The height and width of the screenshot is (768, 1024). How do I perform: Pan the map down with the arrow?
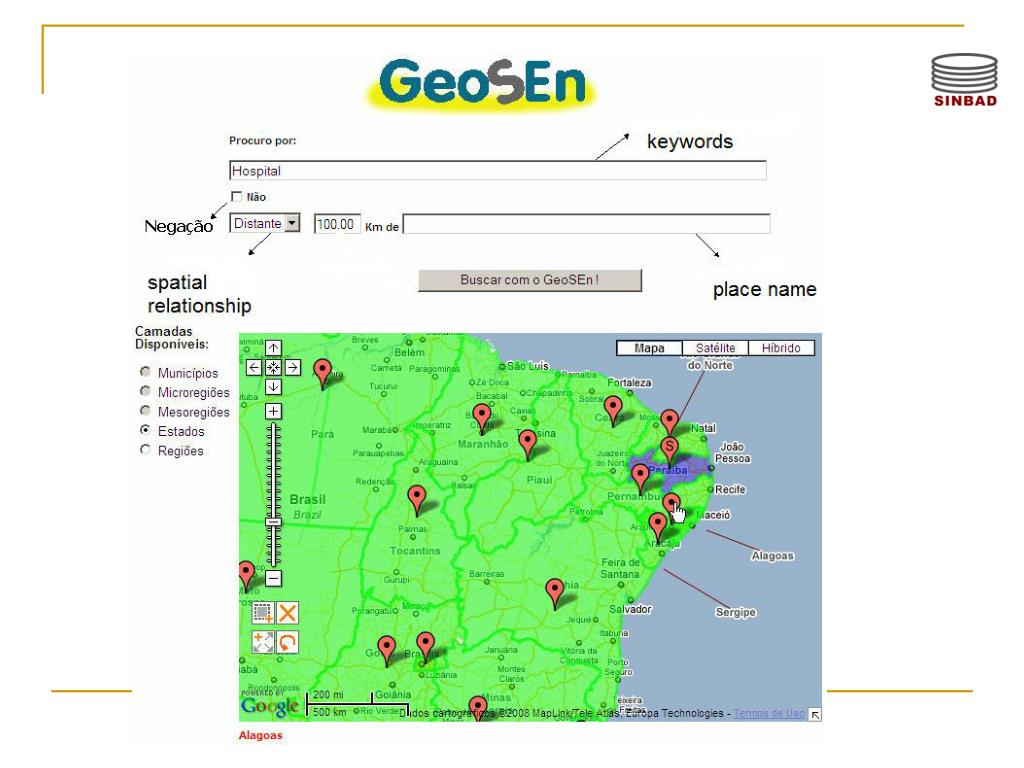274,387
